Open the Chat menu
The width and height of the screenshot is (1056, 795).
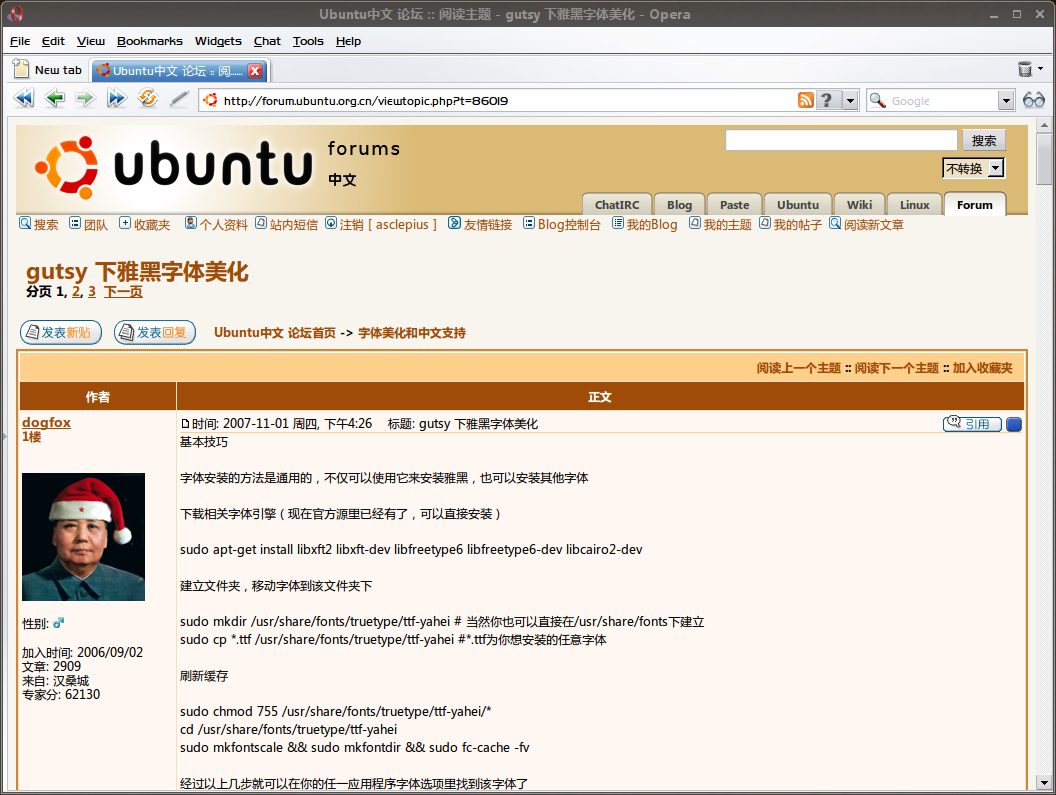(267, 41)
